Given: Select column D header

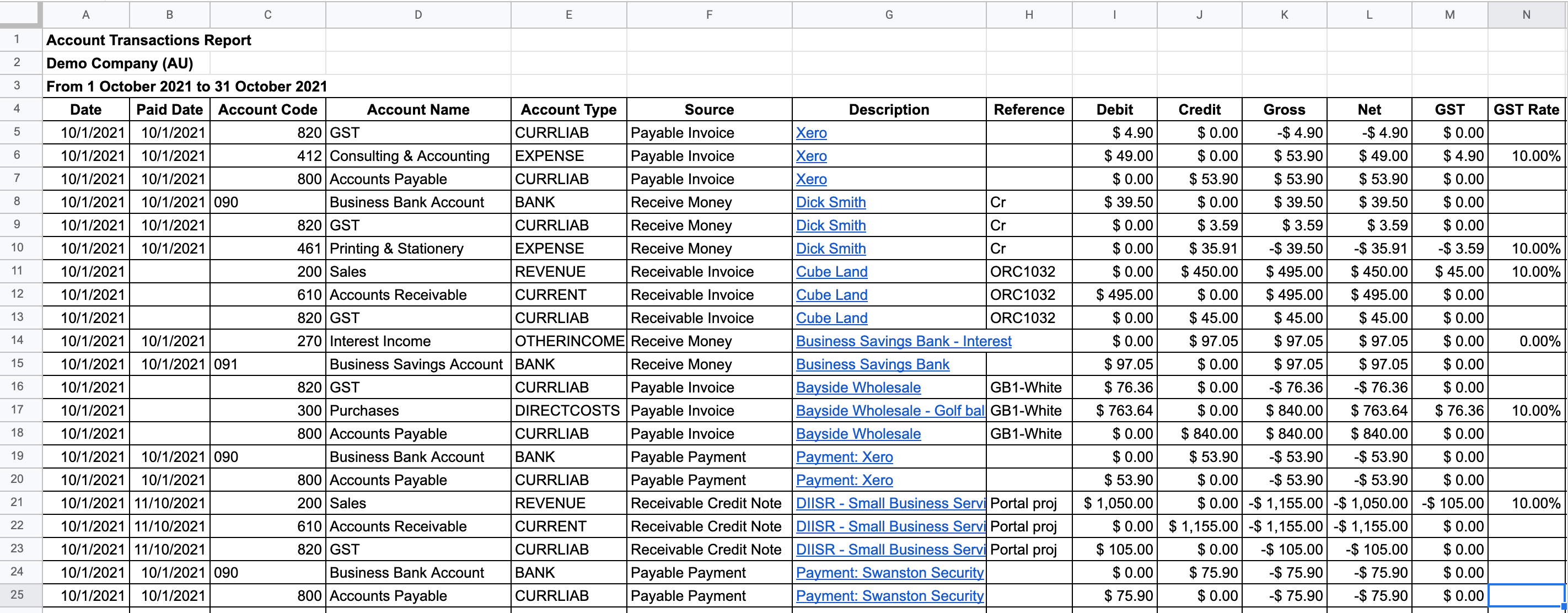Looking at the screenshot, I should click(x=418, y=15).
